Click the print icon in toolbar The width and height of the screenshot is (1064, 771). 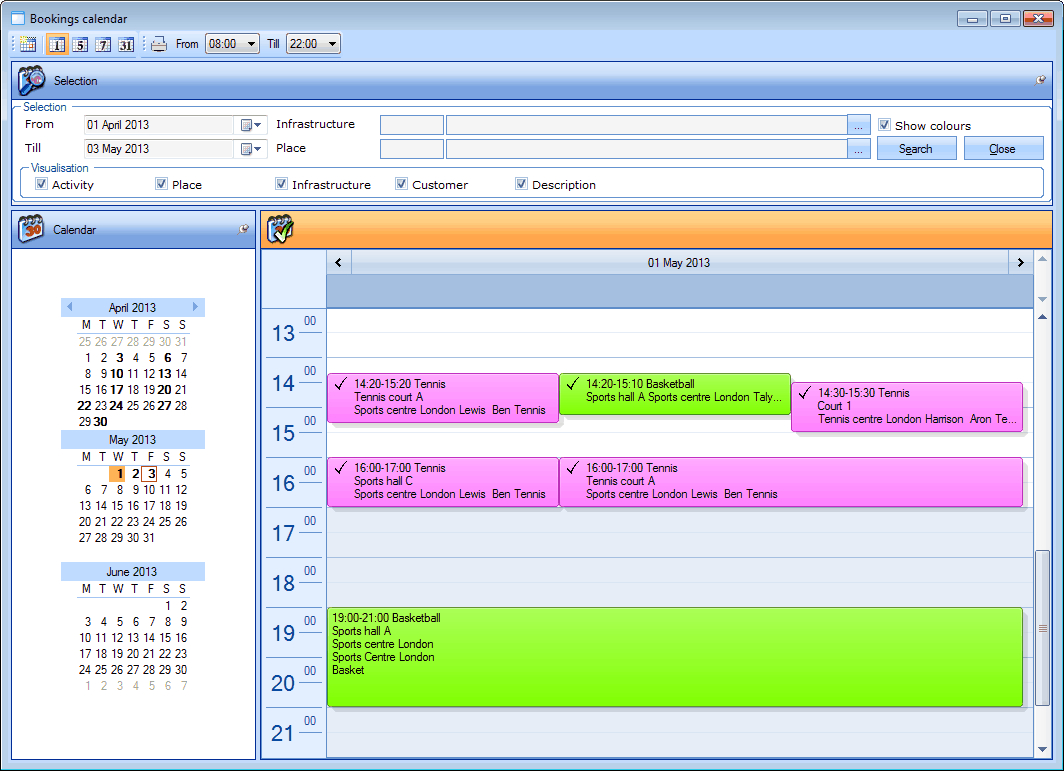coord(159,44)
